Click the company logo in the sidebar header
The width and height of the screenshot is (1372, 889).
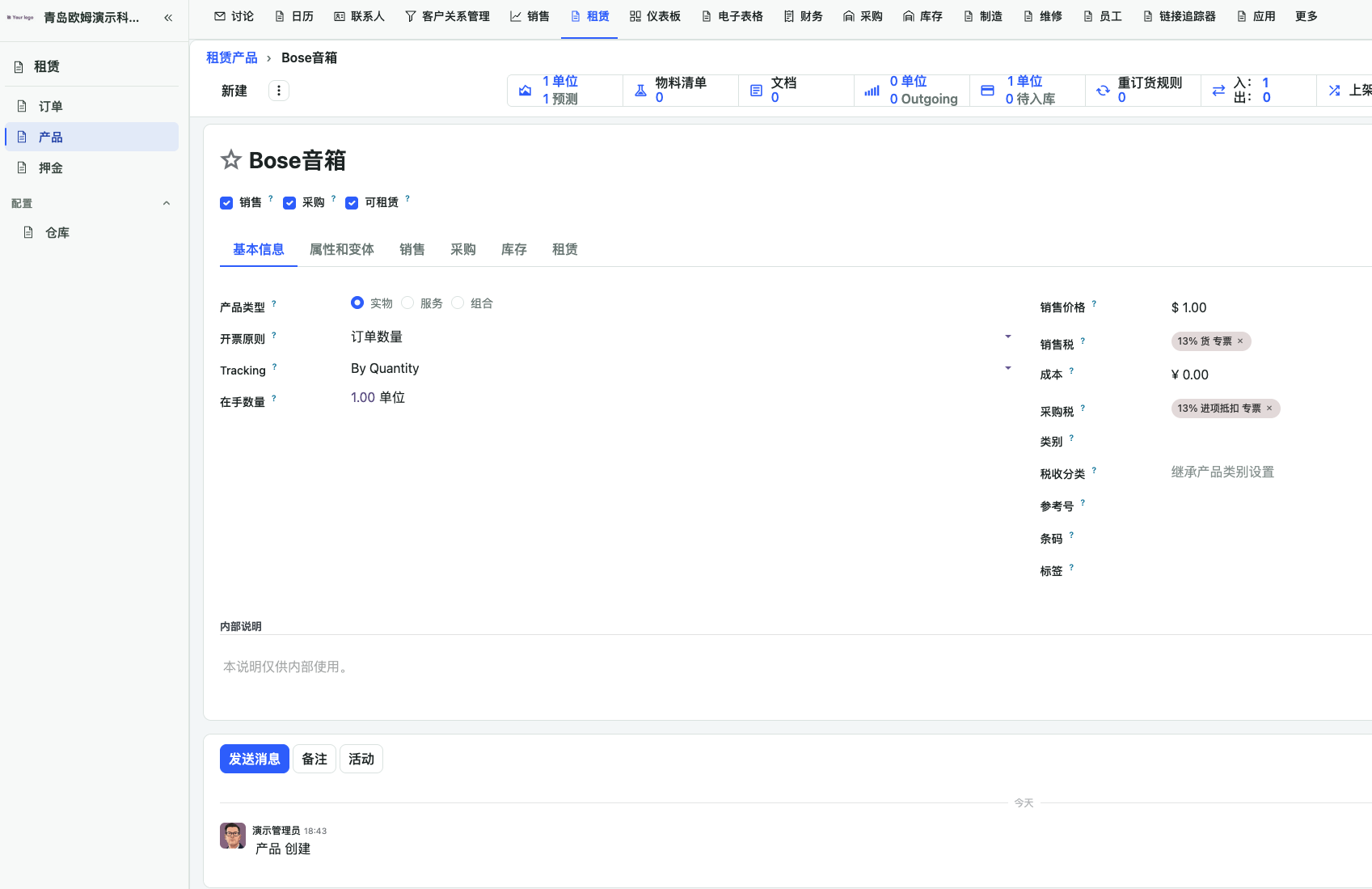[x=20, y=17]
